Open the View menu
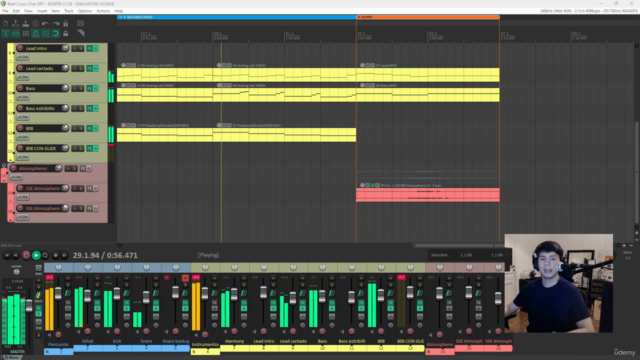 pos(28,11)
